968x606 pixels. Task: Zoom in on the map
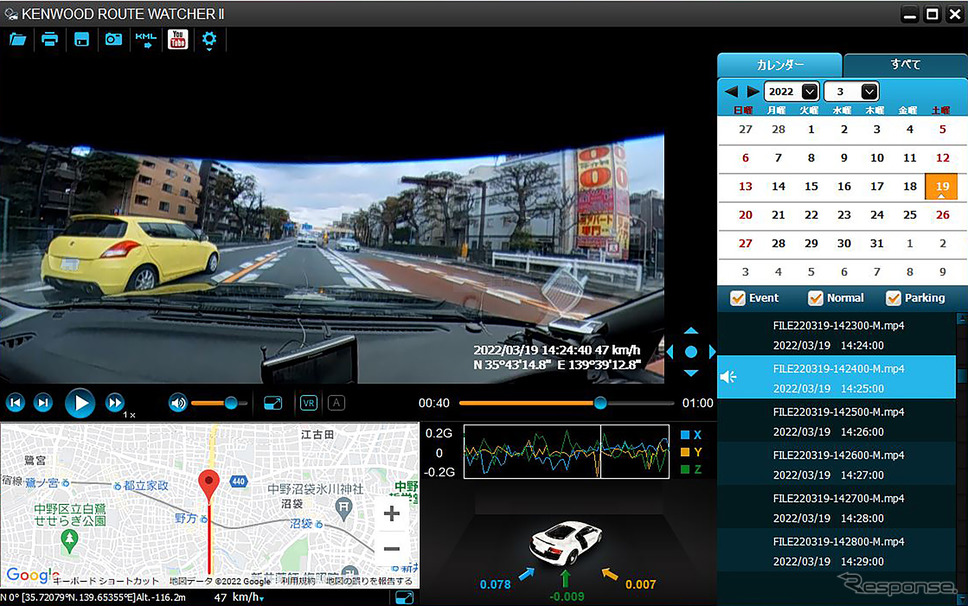(391, 513)
